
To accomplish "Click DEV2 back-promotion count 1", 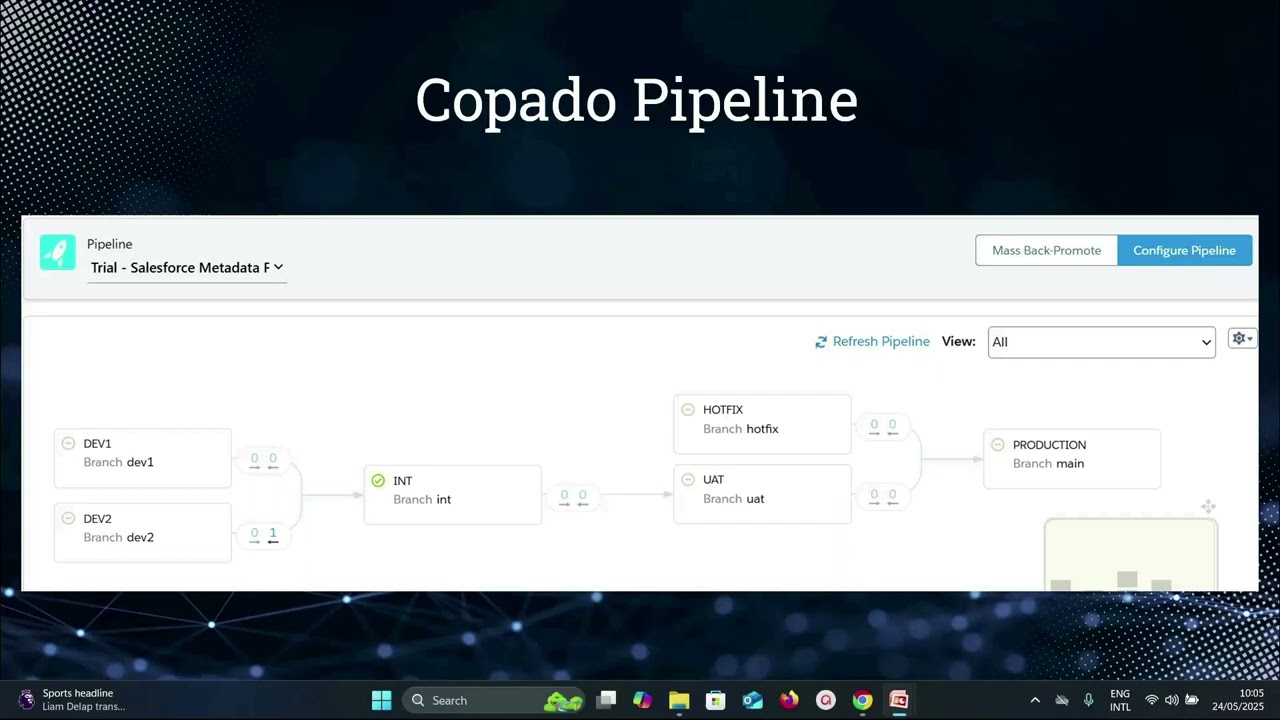I will (272, 535).
